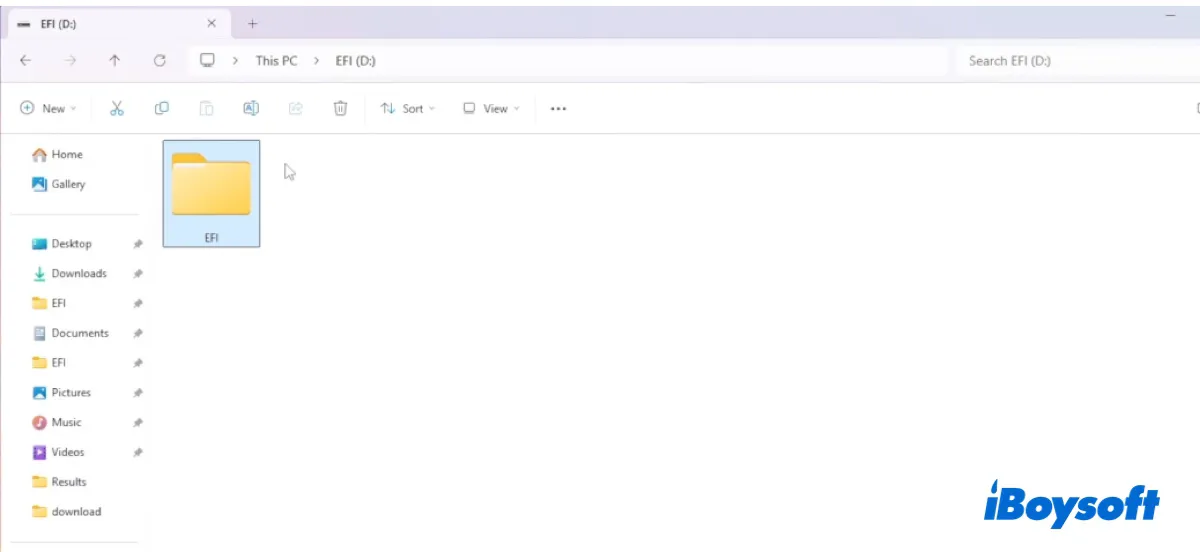Click the Paste clipboard icon
The image size is (1200, 552).
click(206, 108)
